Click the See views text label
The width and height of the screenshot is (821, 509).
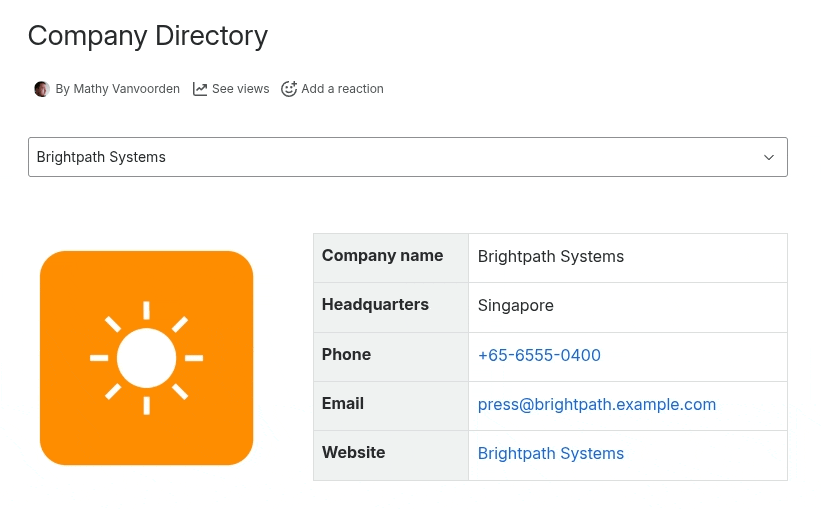coord(240,89)
